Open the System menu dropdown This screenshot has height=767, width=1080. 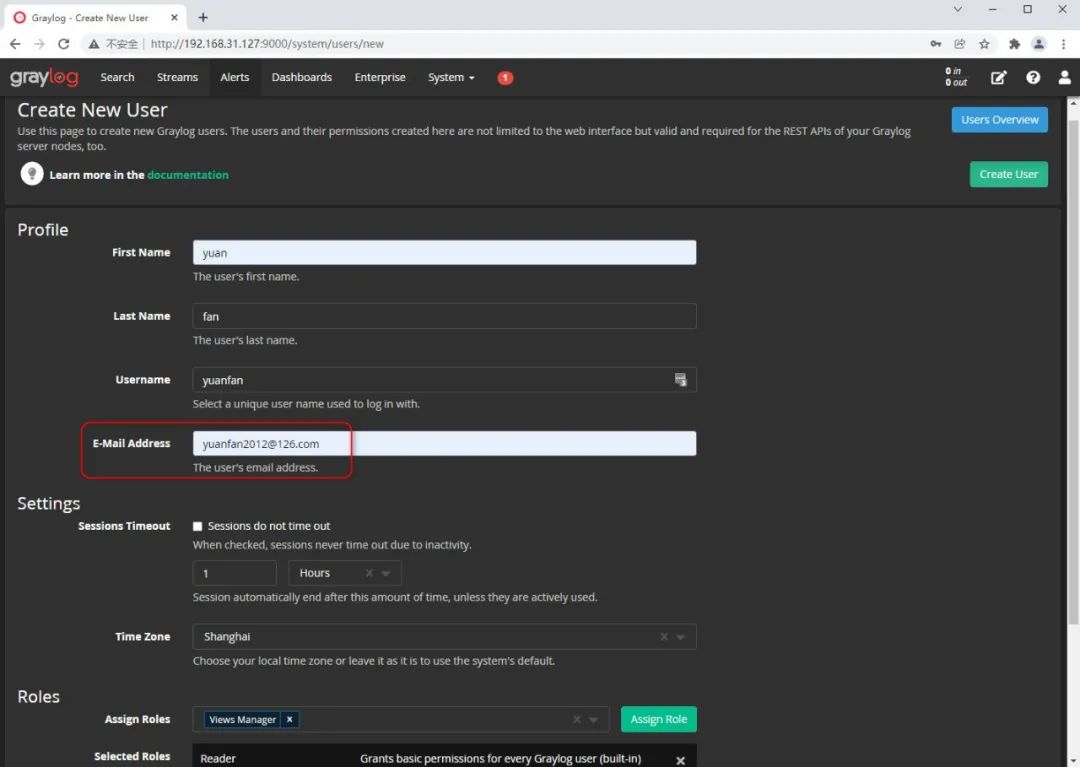(x=451, y=78)
